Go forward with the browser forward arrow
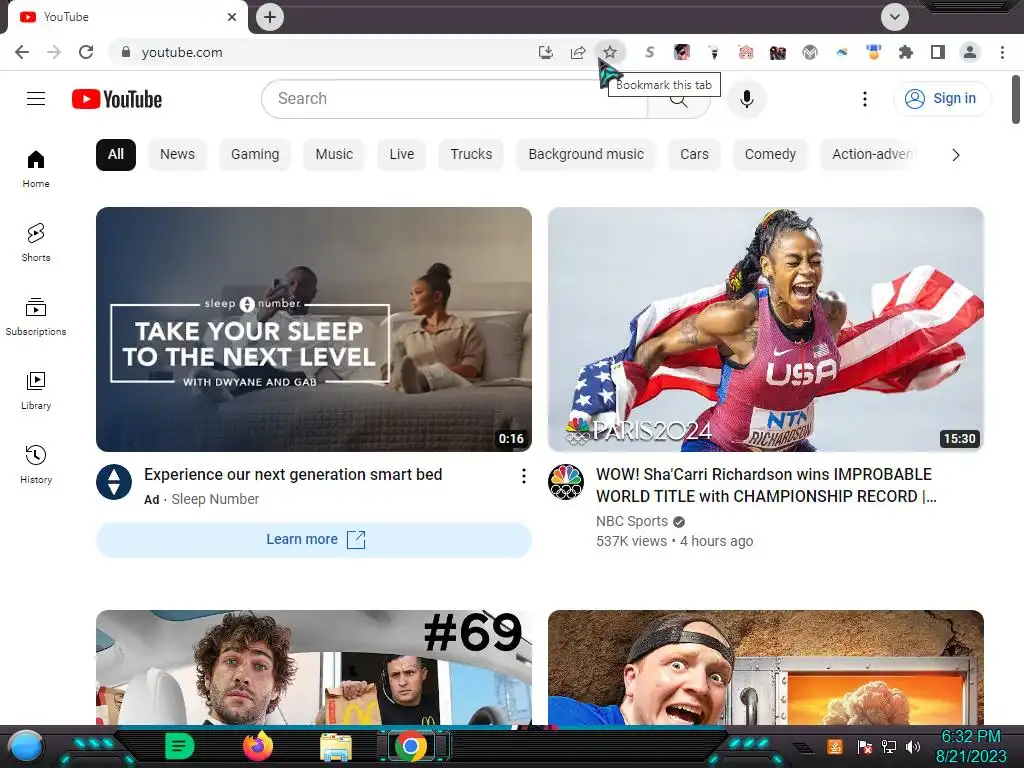Image resolution: width=1024 pixels, height=768 pixels. point(54,52)
